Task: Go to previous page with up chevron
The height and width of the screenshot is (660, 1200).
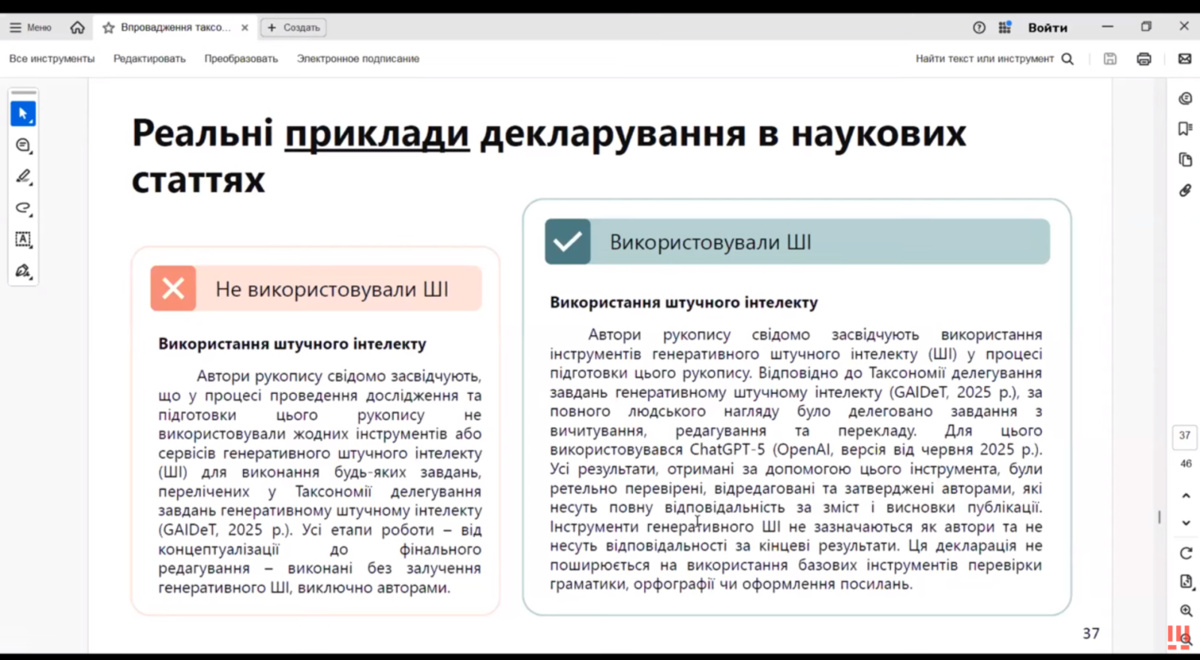Action: pyautogui.click(x=1185, y=494)
